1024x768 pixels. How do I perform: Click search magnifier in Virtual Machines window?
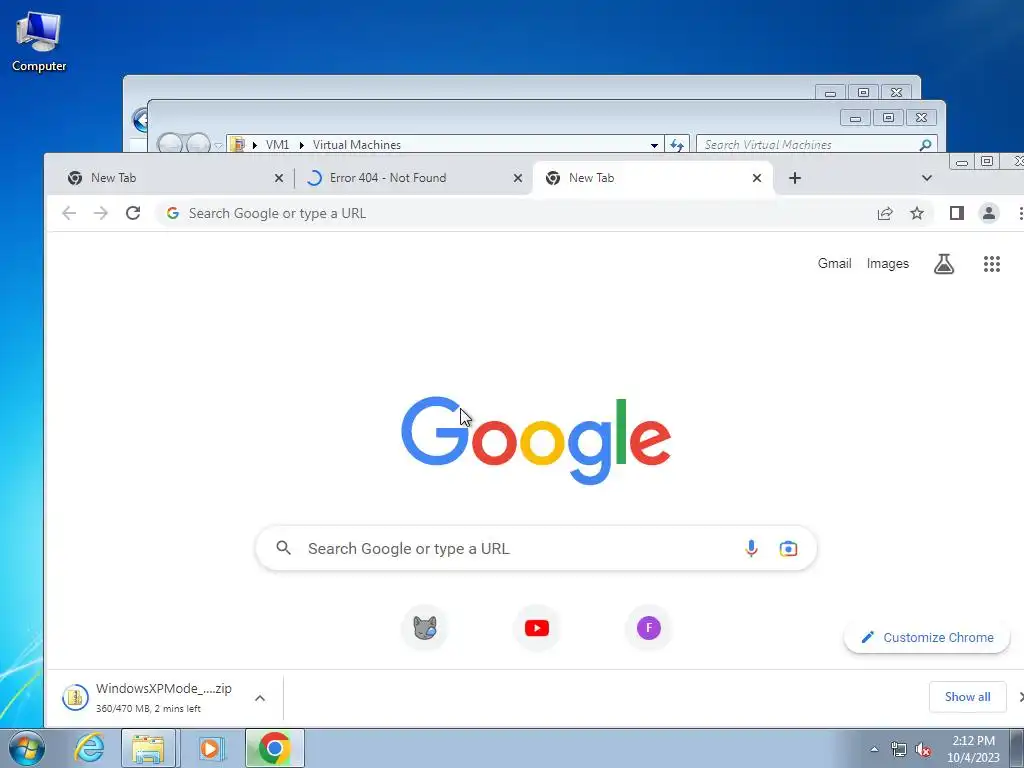[925, 144]
